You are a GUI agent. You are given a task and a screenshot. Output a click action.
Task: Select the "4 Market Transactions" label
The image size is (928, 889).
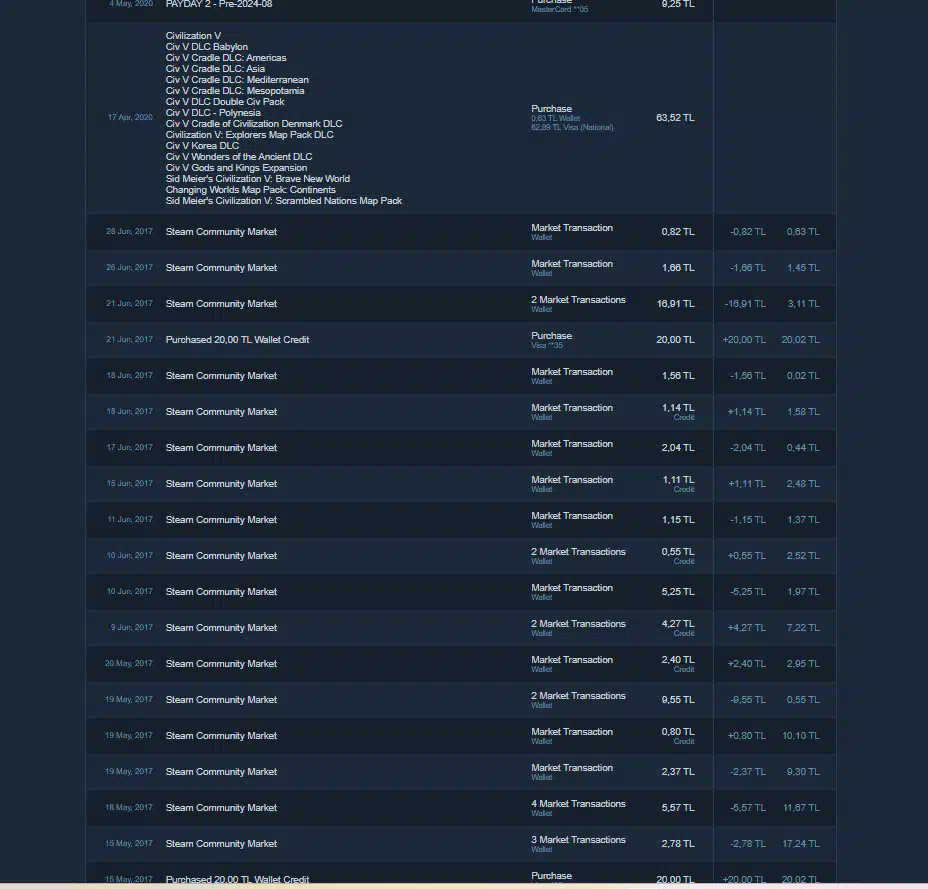point(578,804)
